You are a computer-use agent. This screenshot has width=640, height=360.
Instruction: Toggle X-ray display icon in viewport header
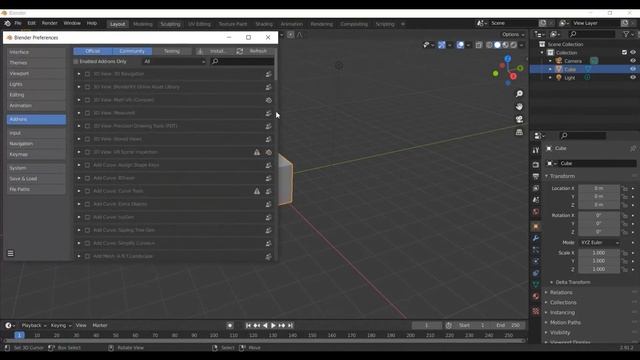479,45
